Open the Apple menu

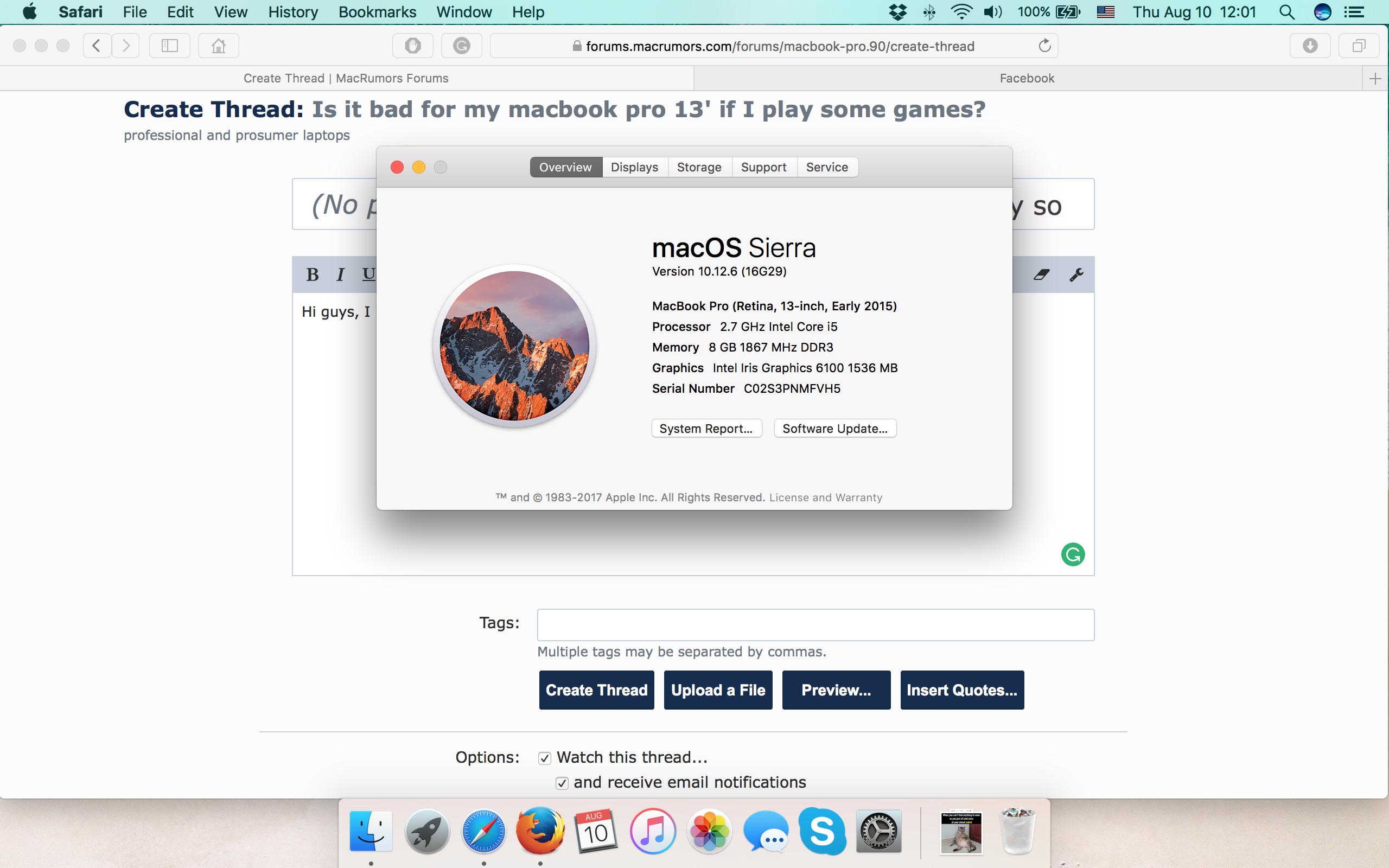pyautogui.click(x=30, y=12)
